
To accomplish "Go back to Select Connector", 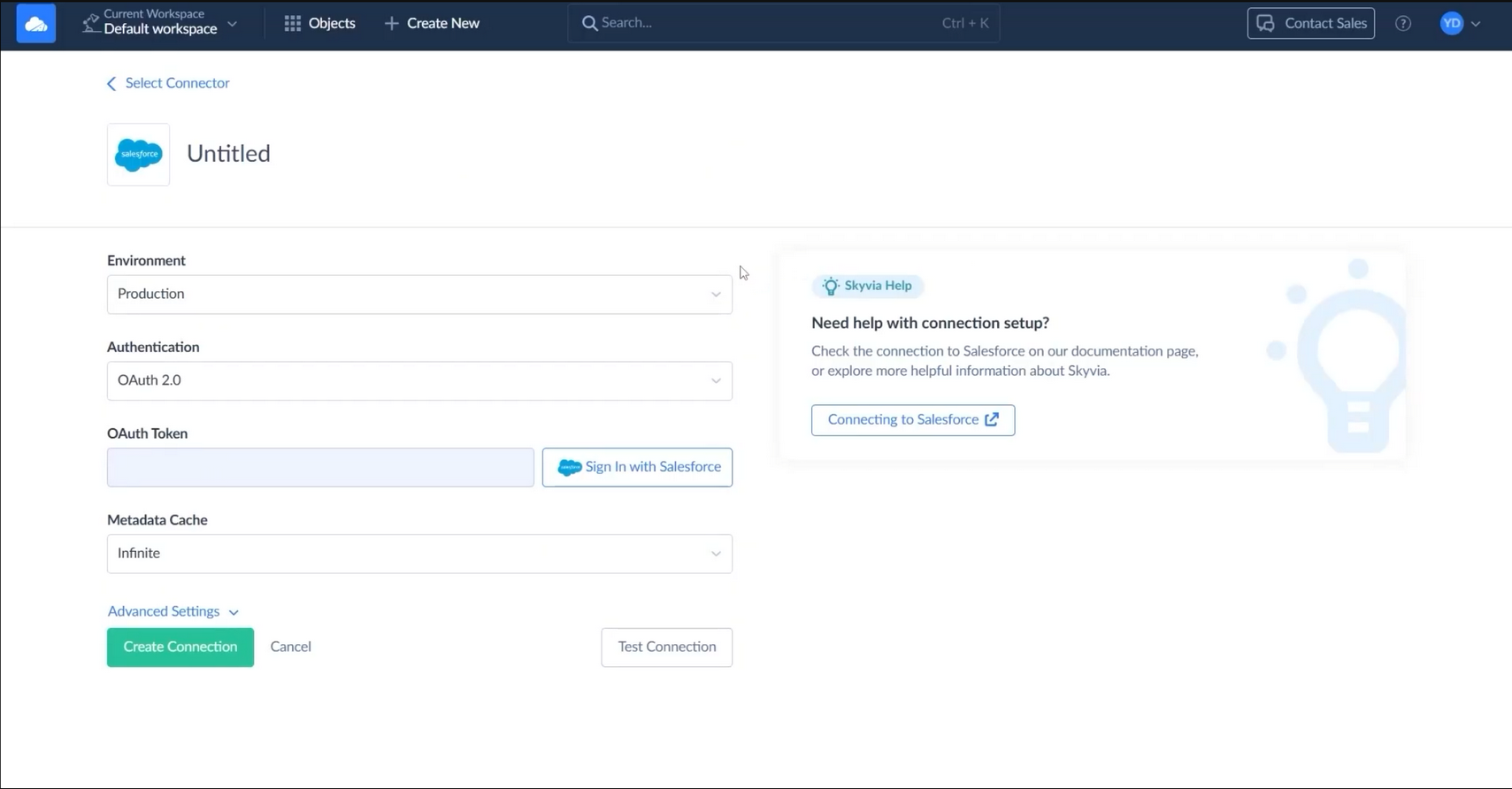I will click(168, 83).
